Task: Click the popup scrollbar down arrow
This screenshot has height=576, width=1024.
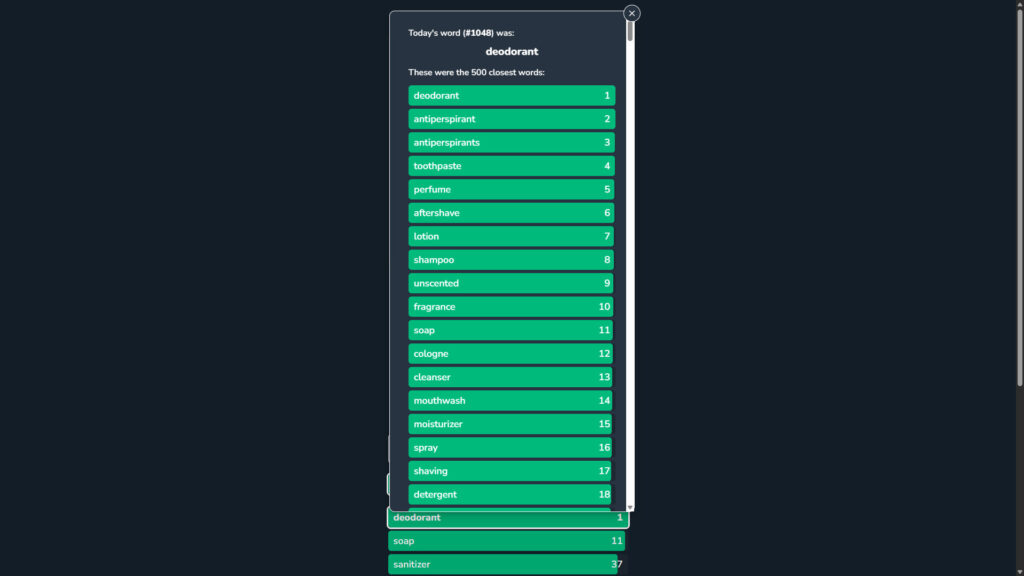Action: [x=630, y=507]
